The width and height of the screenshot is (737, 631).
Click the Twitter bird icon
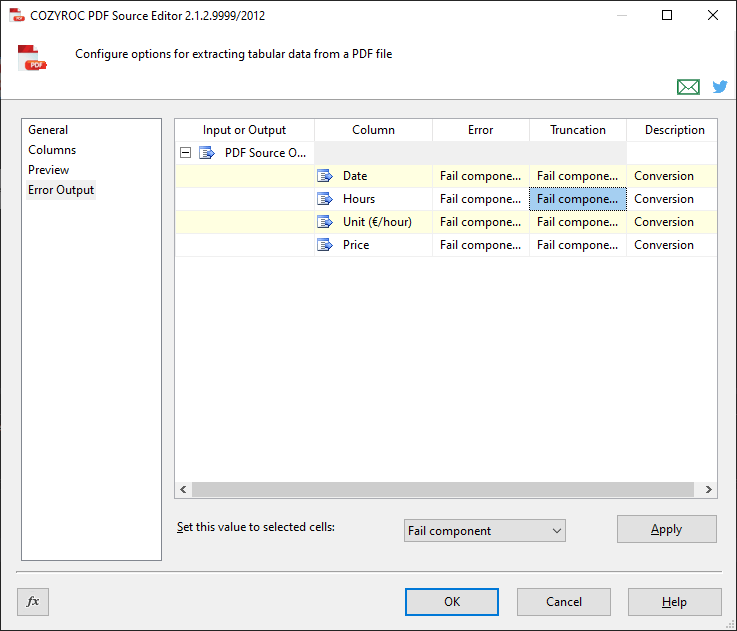(x=719, y=87)
